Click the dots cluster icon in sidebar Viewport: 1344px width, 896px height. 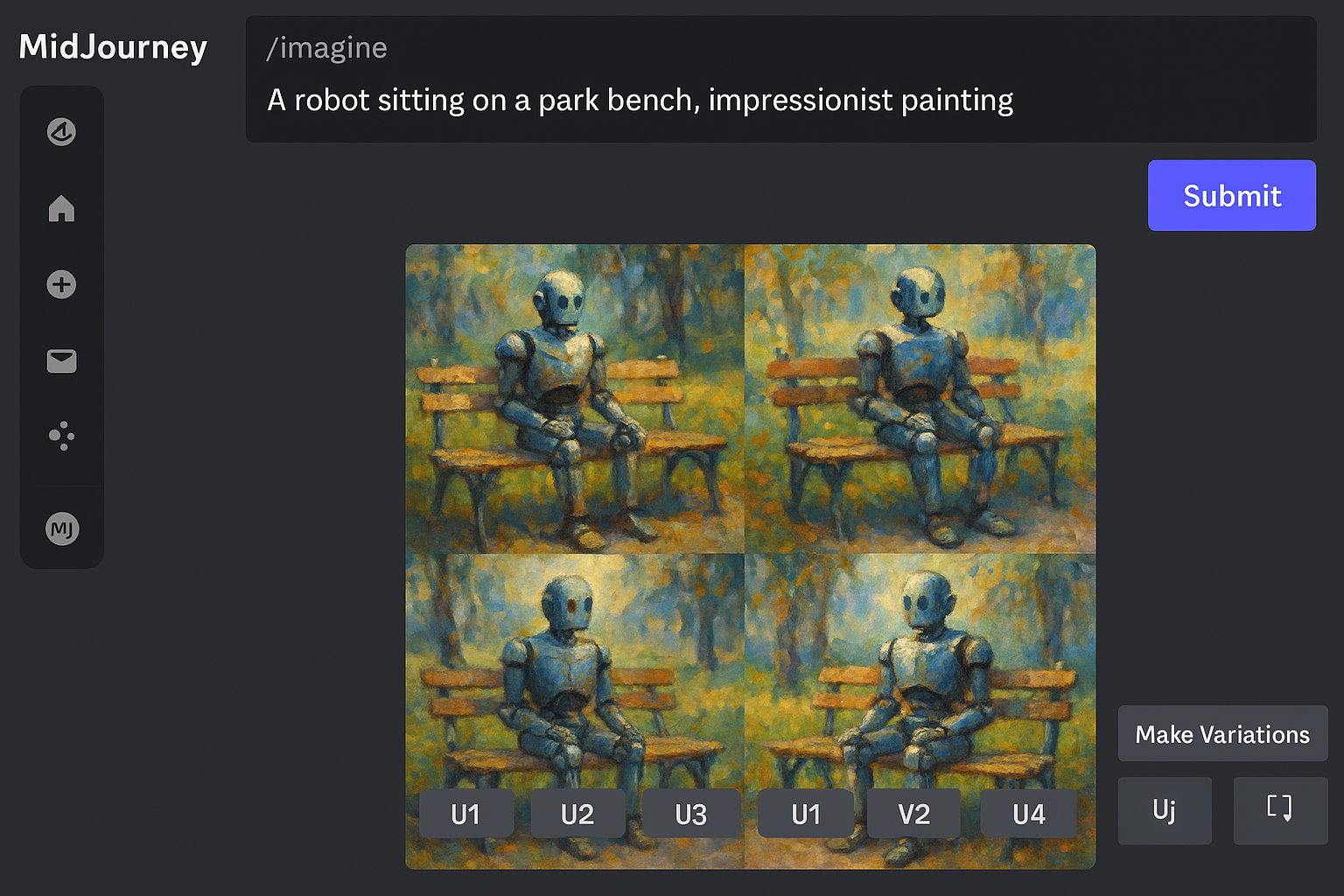(x=61, y=436)
